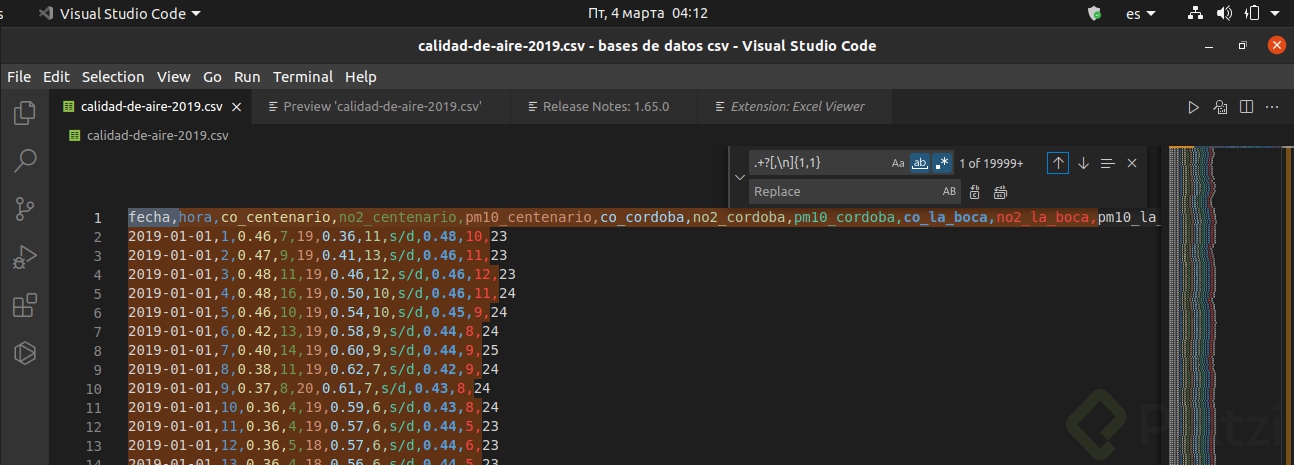The width and height of the screenshot is (1294, 465).
Task: Open the Terminal menu
Action: click(x=303, y=77)
